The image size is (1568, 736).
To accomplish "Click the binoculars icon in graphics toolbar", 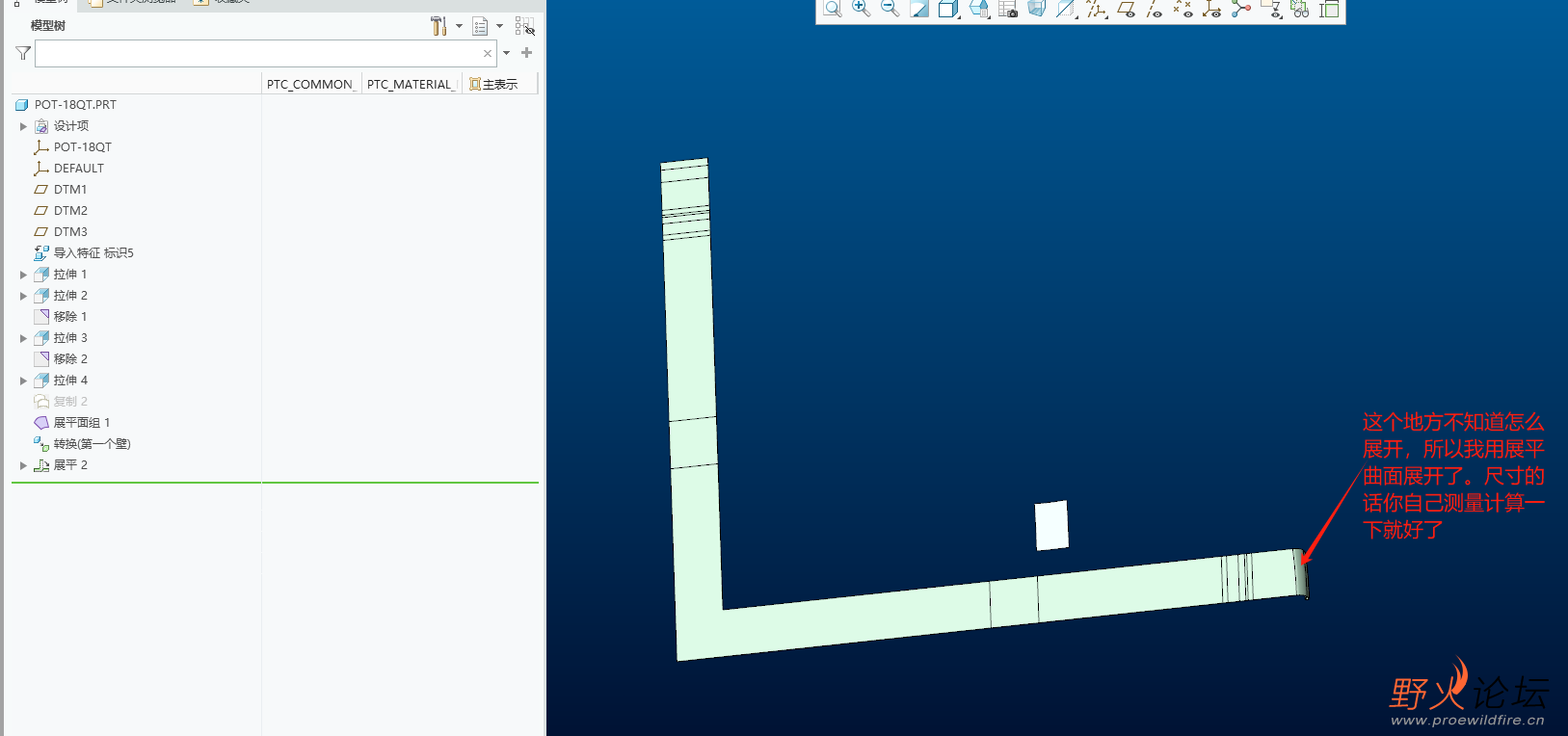I will click(x=1300, y=9).
